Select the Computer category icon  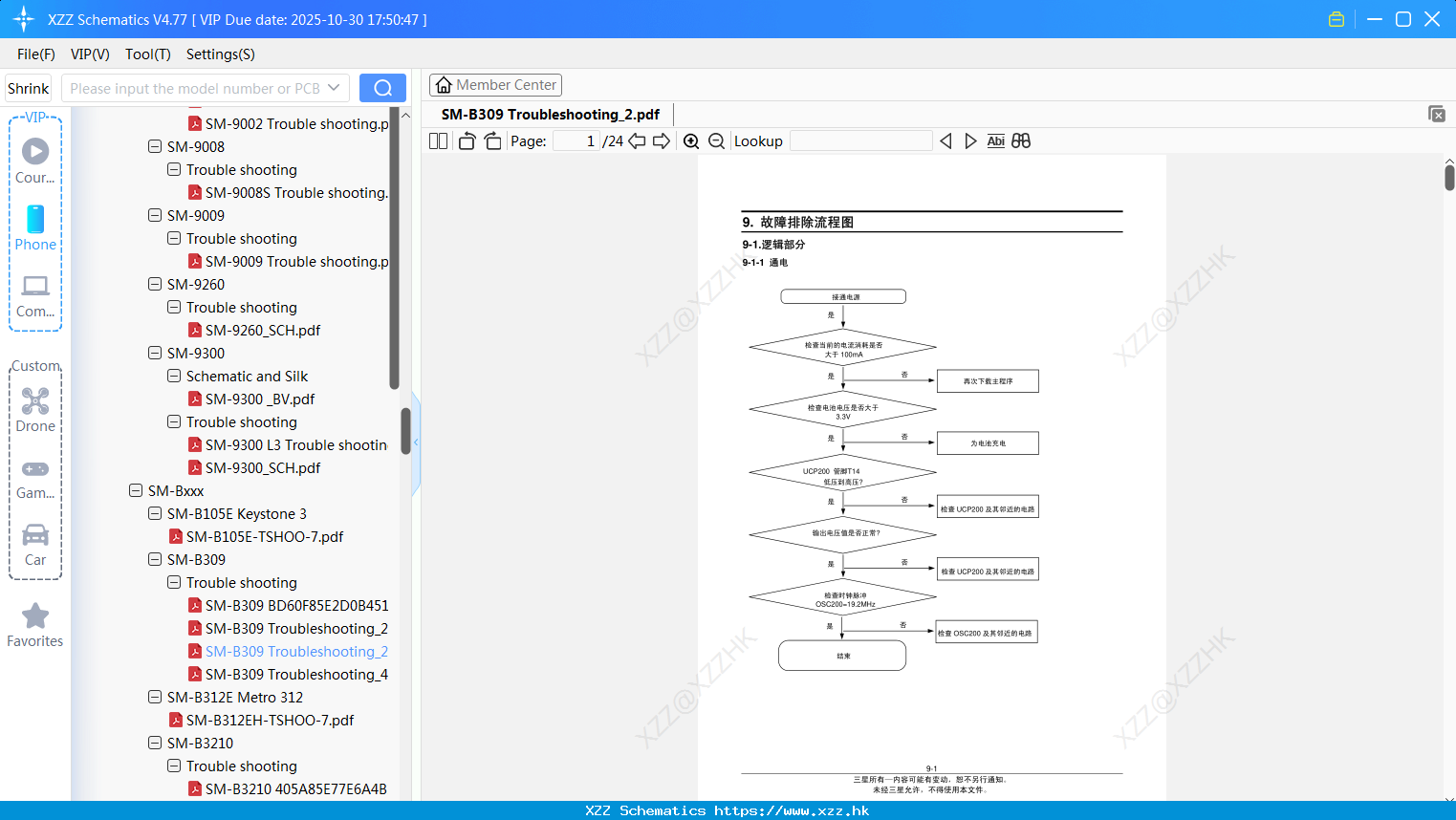tap(35, 295)
